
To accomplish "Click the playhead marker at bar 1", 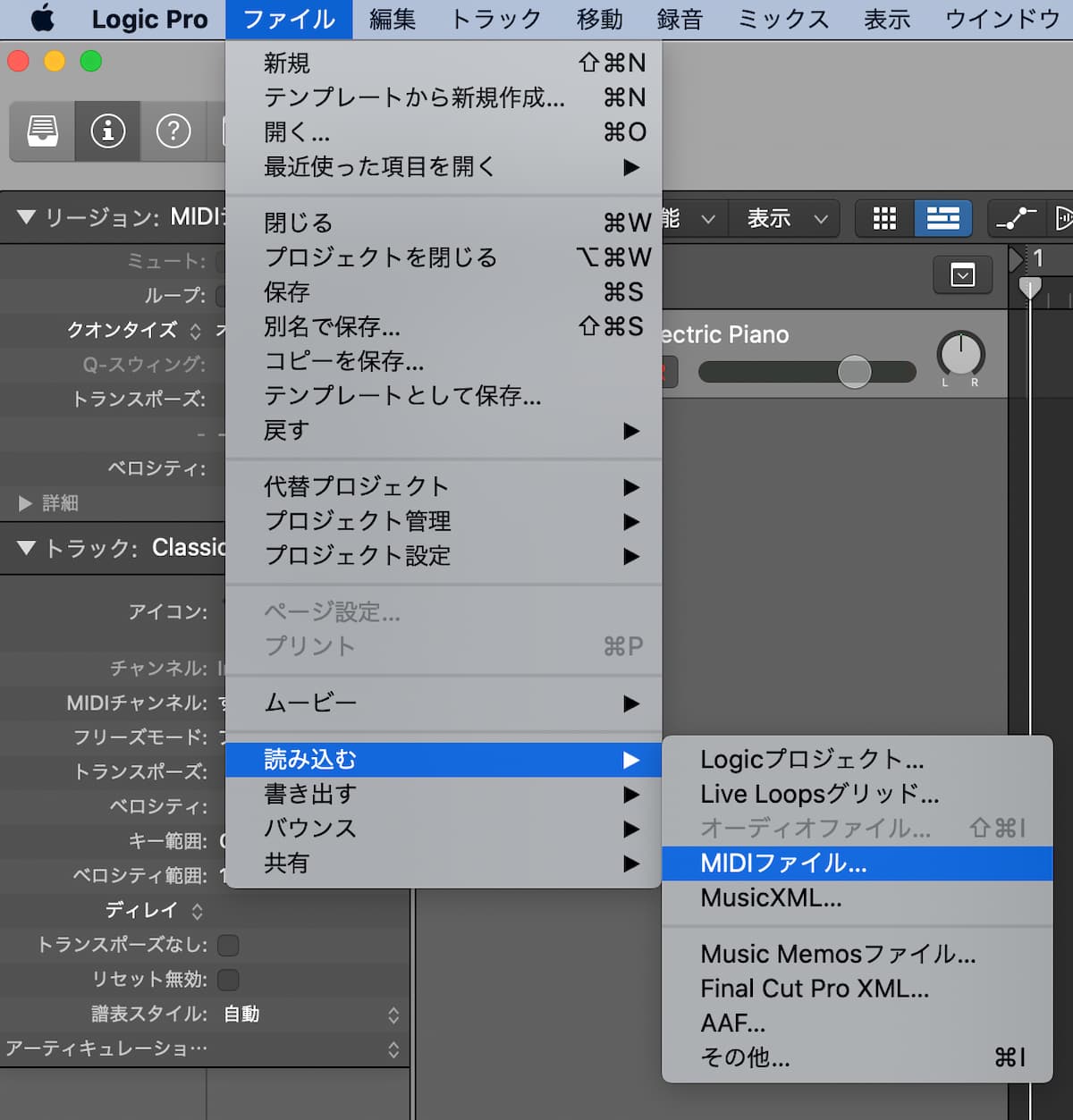I will point(1030,288).
